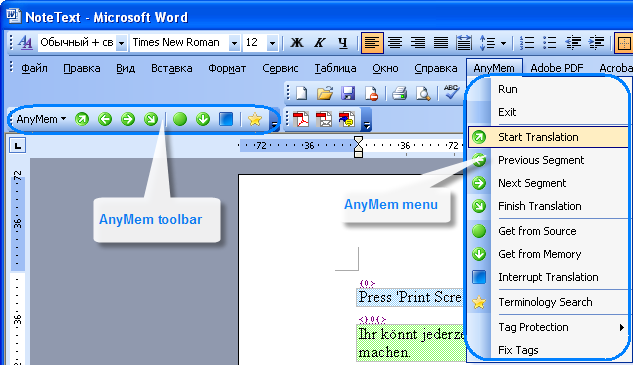Click the Print icon
The width and height of the screenshot is (633, 365).
(x=400, y=93)
